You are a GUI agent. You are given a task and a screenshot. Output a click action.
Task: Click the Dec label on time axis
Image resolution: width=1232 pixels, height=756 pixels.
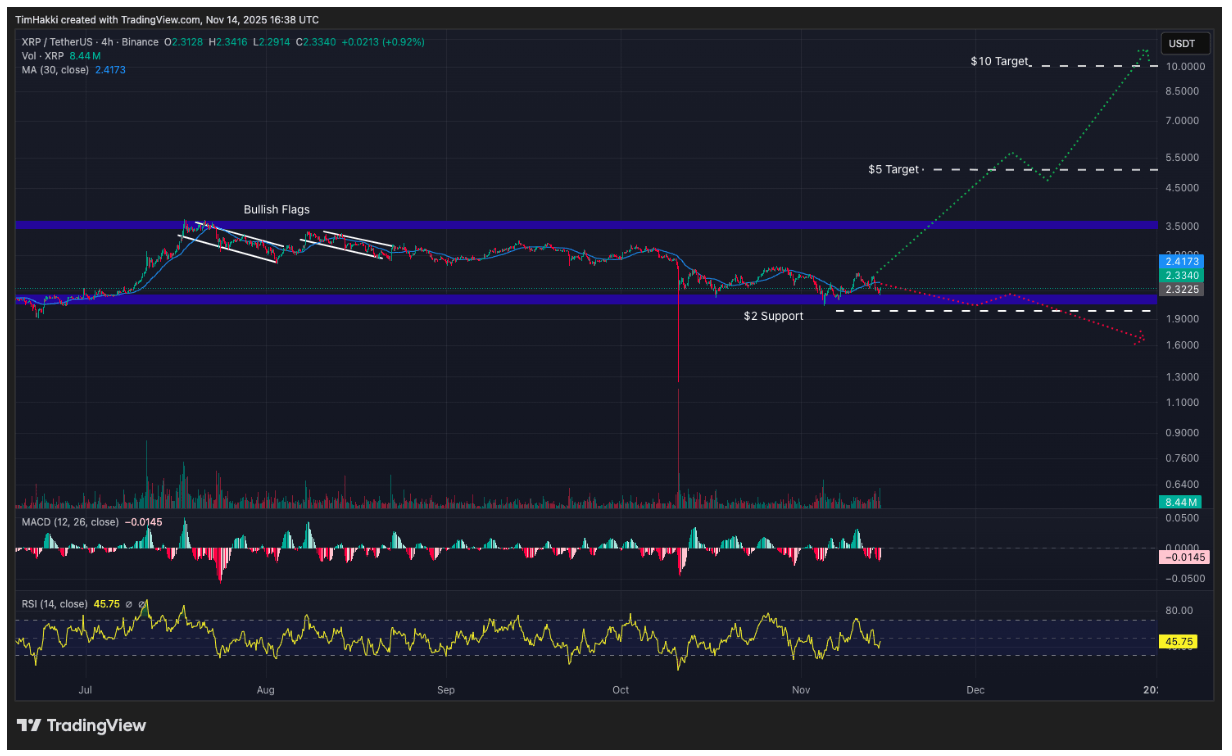pos(975,690)
